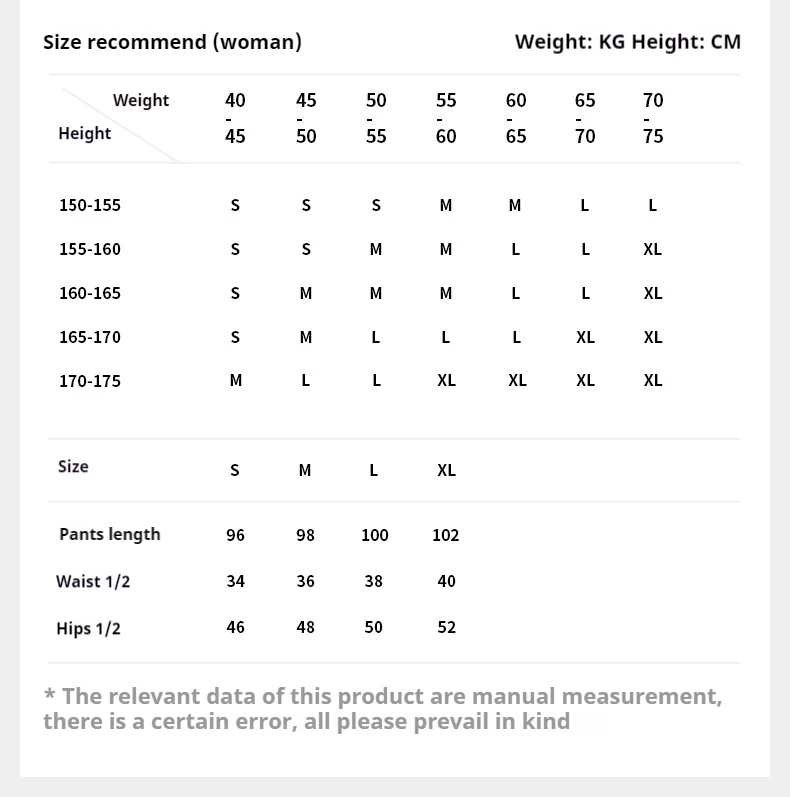Click the 'Waist 1/2' row label

coord(93,581)
